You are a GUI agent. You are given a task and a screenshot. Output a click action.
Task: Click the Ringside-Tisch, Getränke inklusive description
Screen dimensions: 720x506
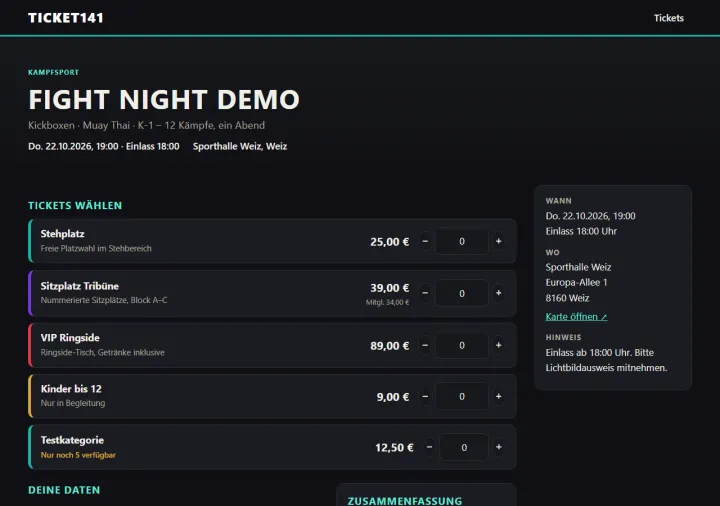point(102,352)
